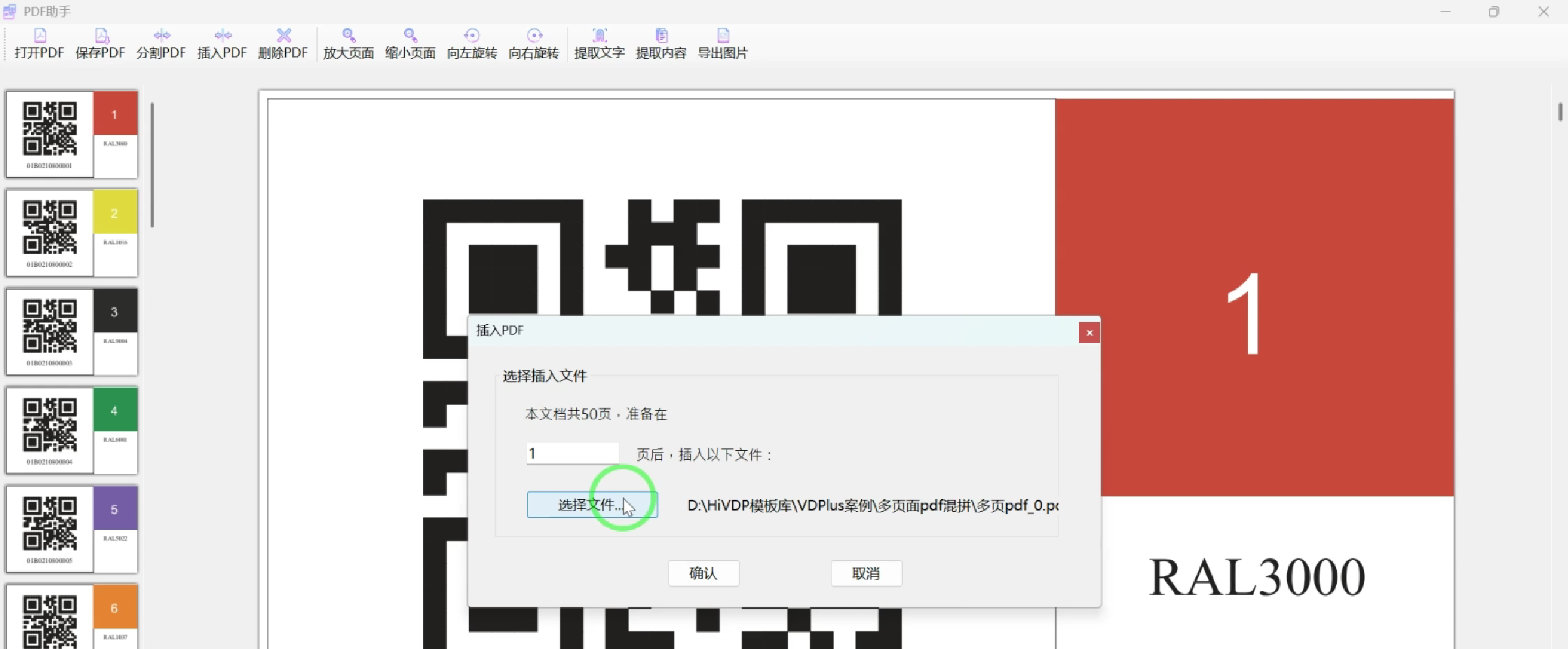This screenshot has height=649, width=1568.
Task: Select page 1 thumbnail RAL3000
Action: click(x=72, y=134)
